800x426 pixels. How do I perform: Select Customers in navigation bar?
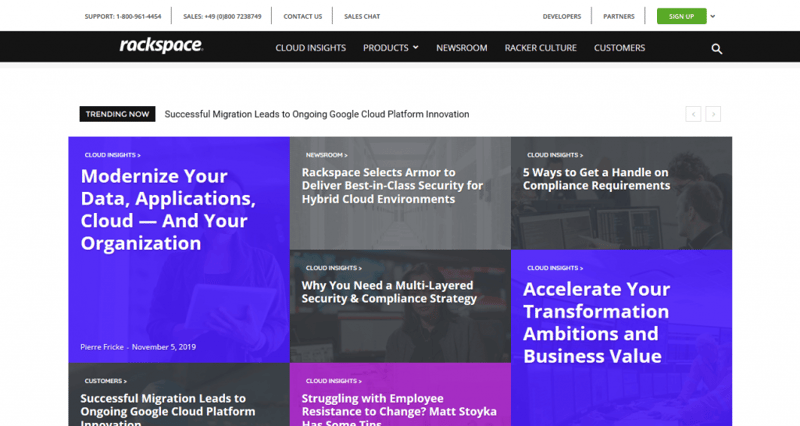(x=619, y=48)
